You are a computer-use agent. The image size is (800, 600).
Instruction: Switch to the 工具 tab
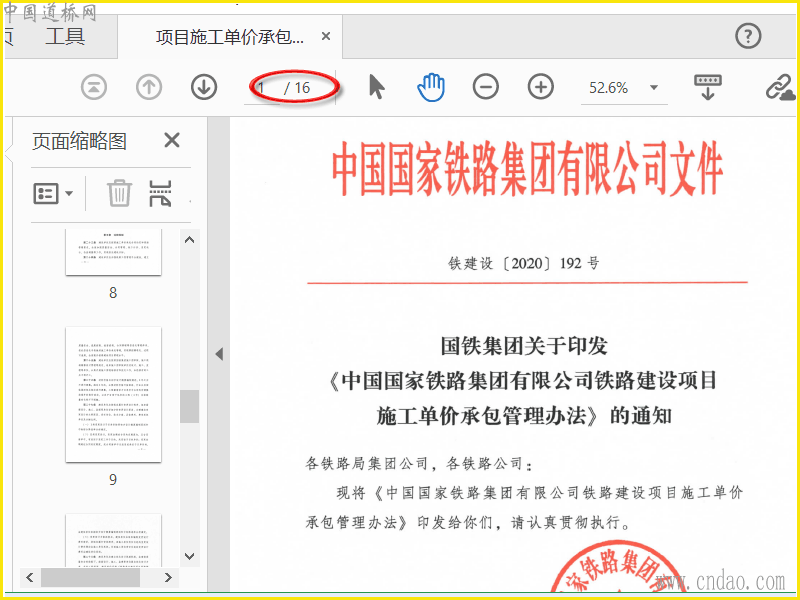65,36
